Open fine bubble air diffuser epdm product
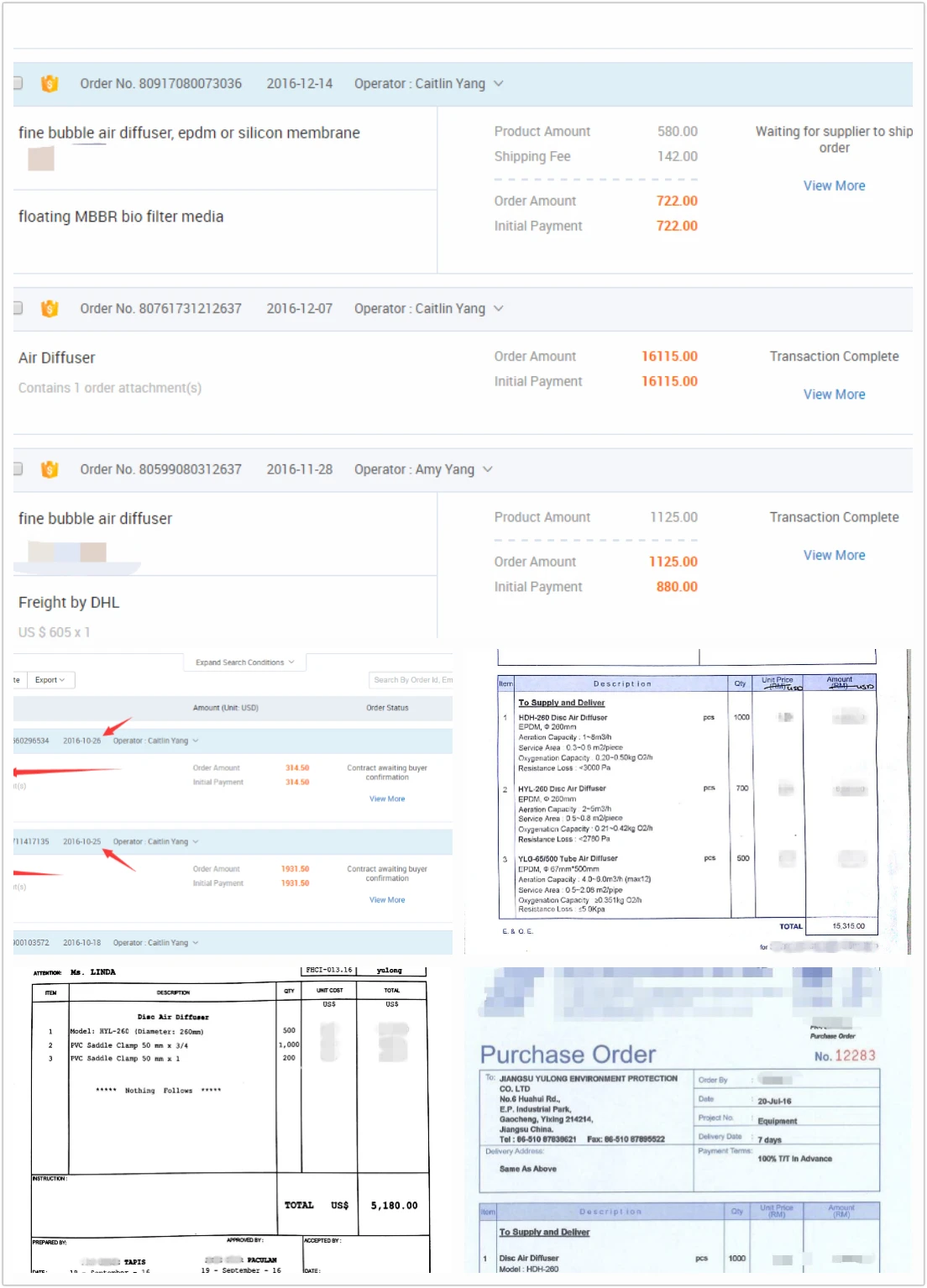 tap(189, 133)
